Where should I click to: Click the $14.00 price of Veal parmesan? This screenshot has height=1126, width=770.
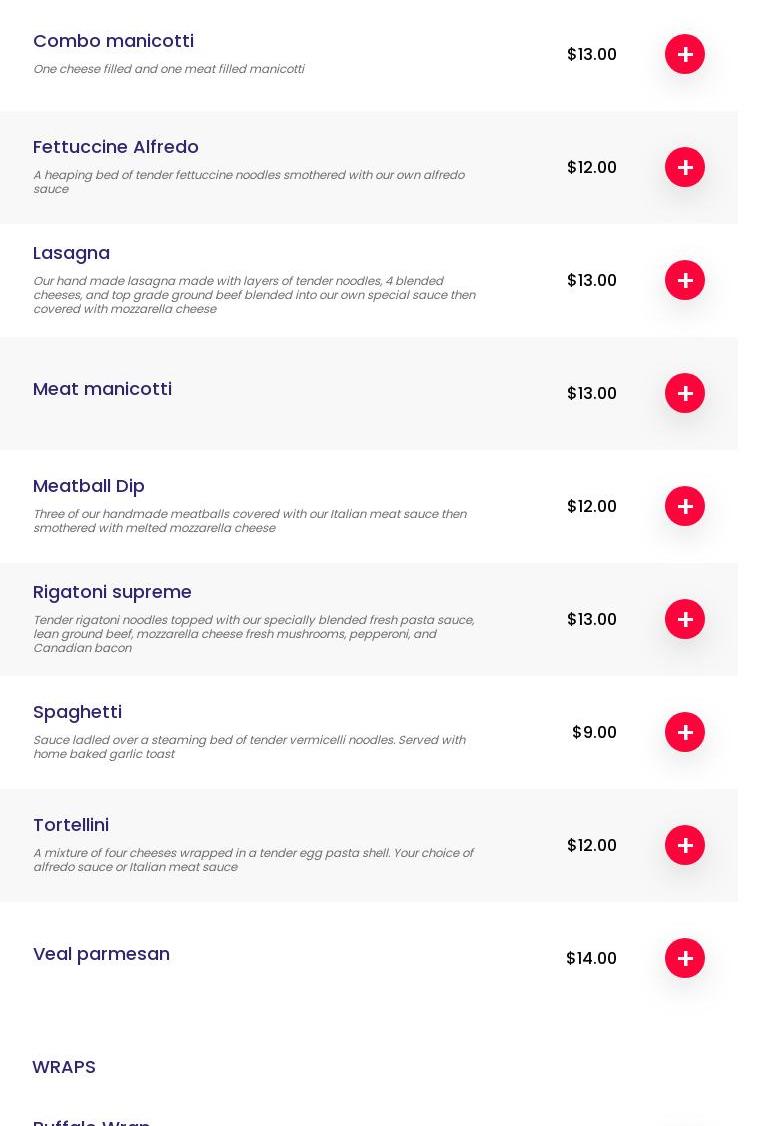591,958
